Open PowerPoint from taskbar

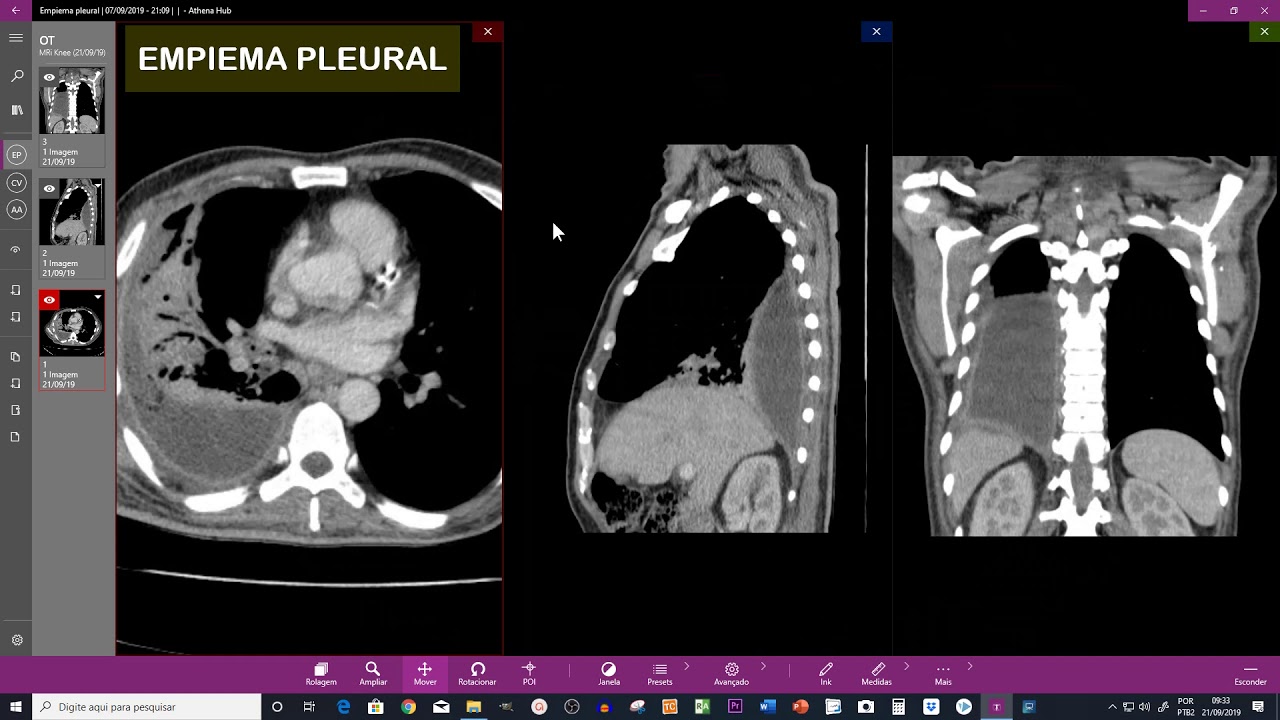coord(800,707)
